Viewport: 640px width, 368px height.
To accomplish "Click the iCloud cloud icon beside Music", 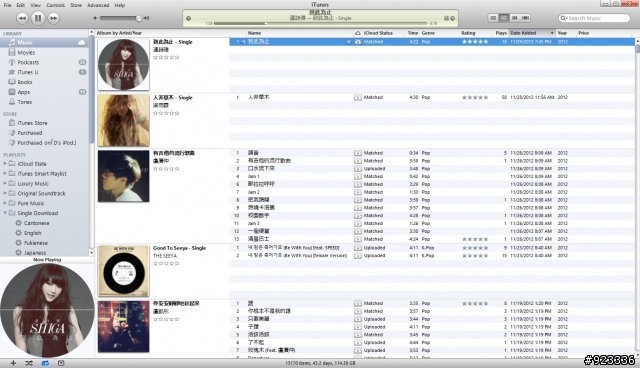I will click(x=82, y=42).
